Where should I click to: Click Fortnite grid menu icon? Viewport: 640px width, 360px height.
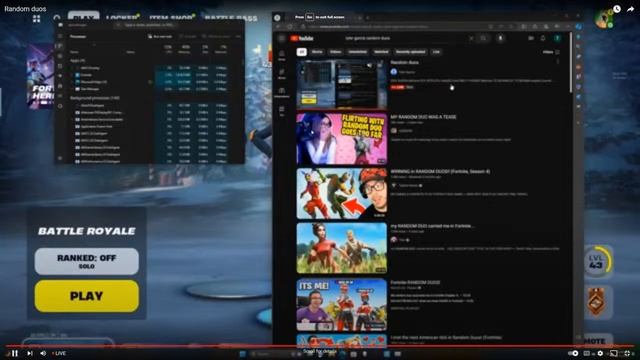click(37, 18)
